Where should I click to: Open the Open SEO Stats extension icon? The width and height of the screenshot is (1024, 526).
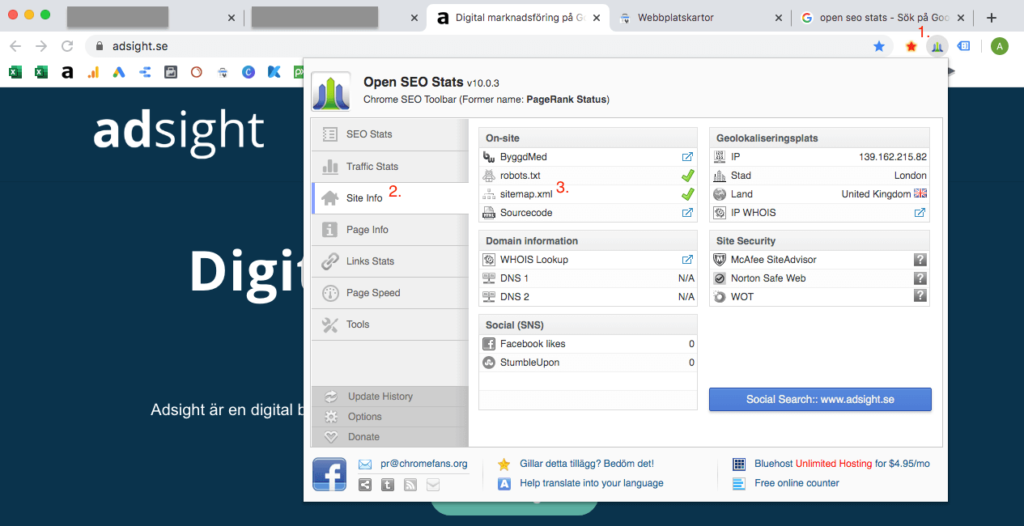(938, 46)
